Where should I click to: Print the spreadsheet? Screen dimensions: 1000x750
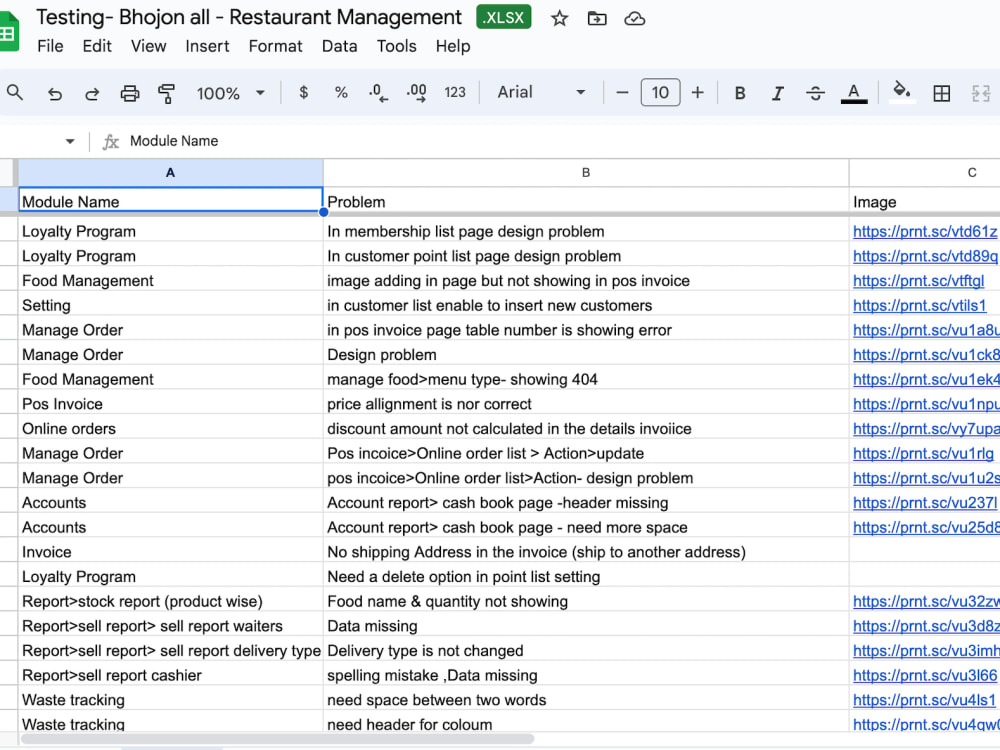[129, 94]
